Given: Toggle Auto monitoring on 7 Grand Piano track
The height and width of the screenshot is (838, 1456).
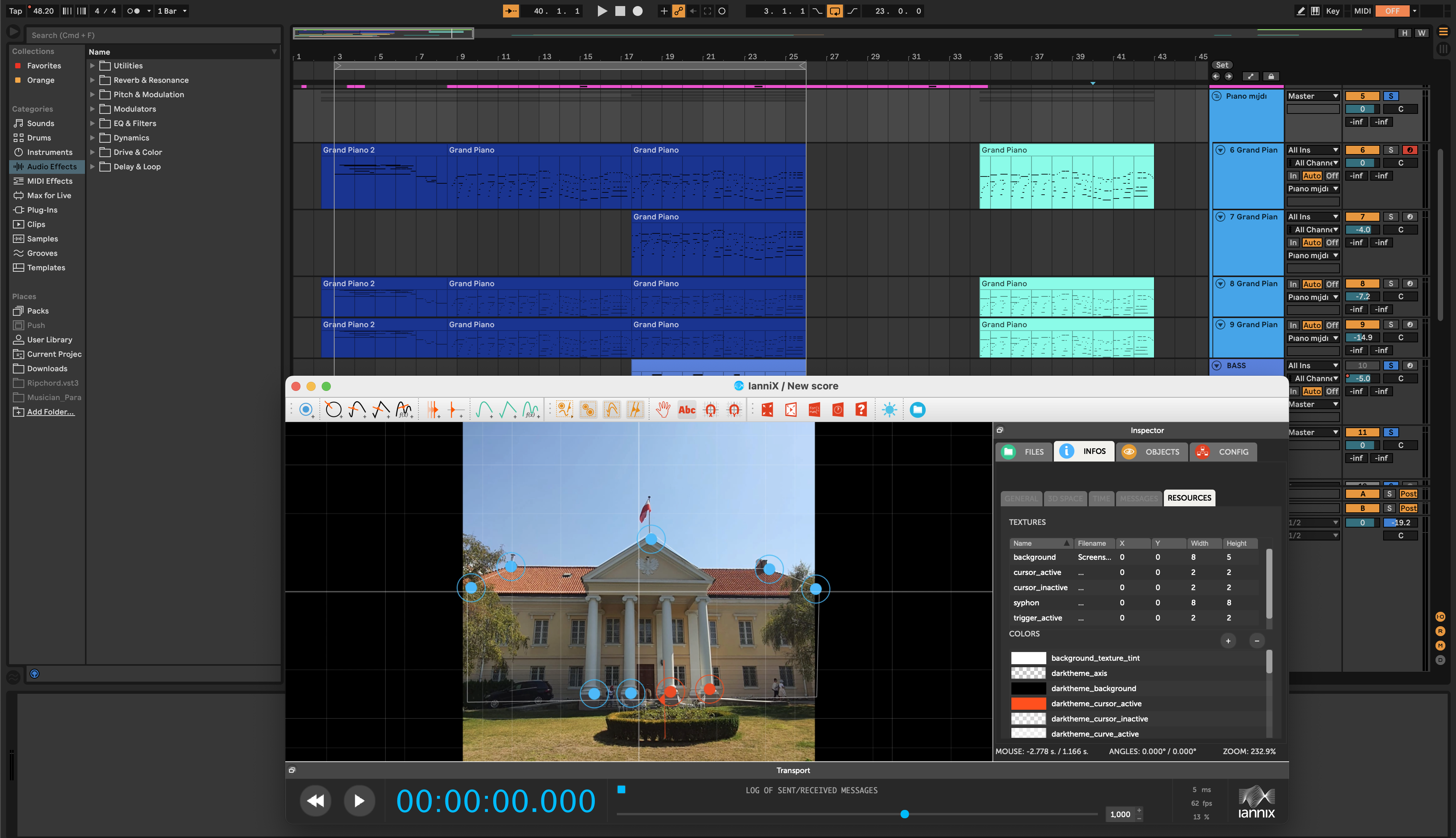Looking at the screenshot, I should pos(1311,243).
